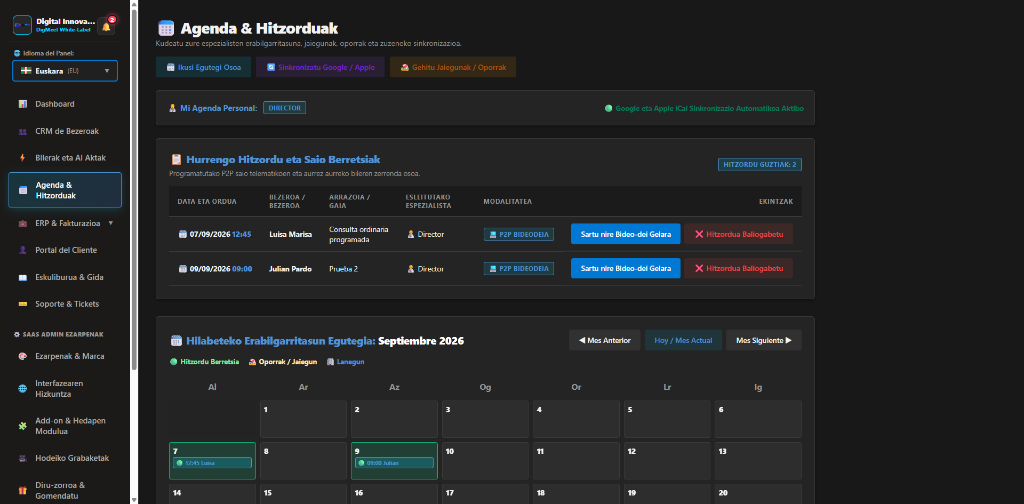Click calendar icon beside 07/09/2026 date

click(183, 234)
